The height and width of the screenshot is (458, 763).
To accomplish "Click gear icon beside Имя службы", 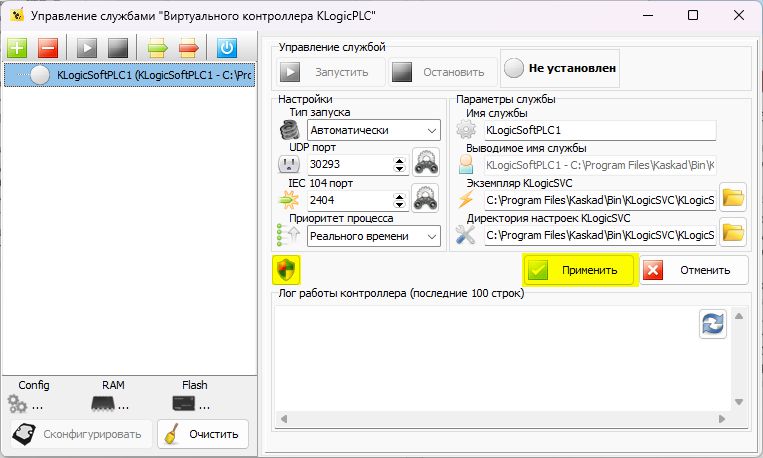I will pos(466,130).
